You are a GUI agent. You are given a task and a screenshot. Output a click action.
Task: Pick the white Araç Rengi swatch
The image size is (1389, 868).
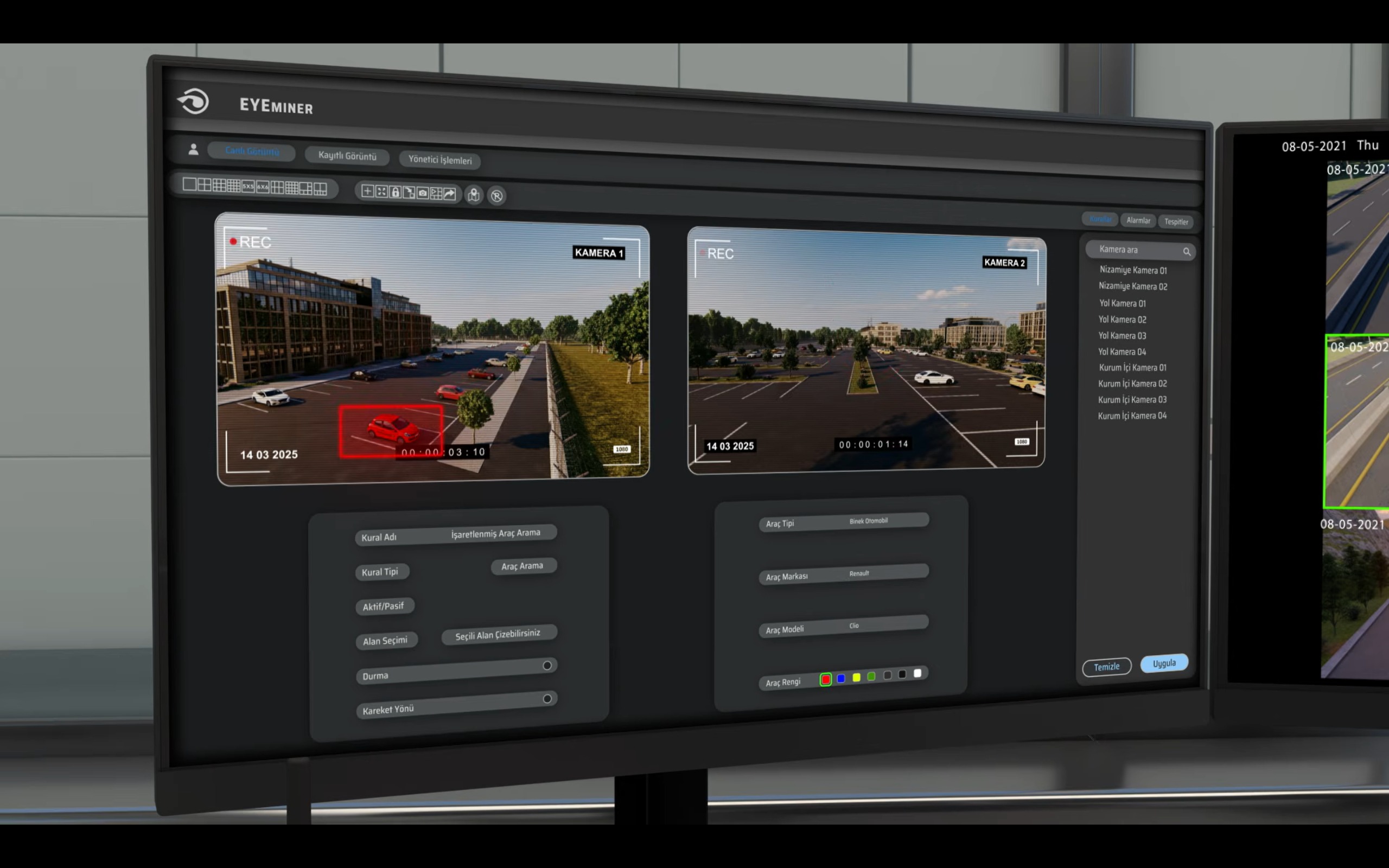pos(917,673)
